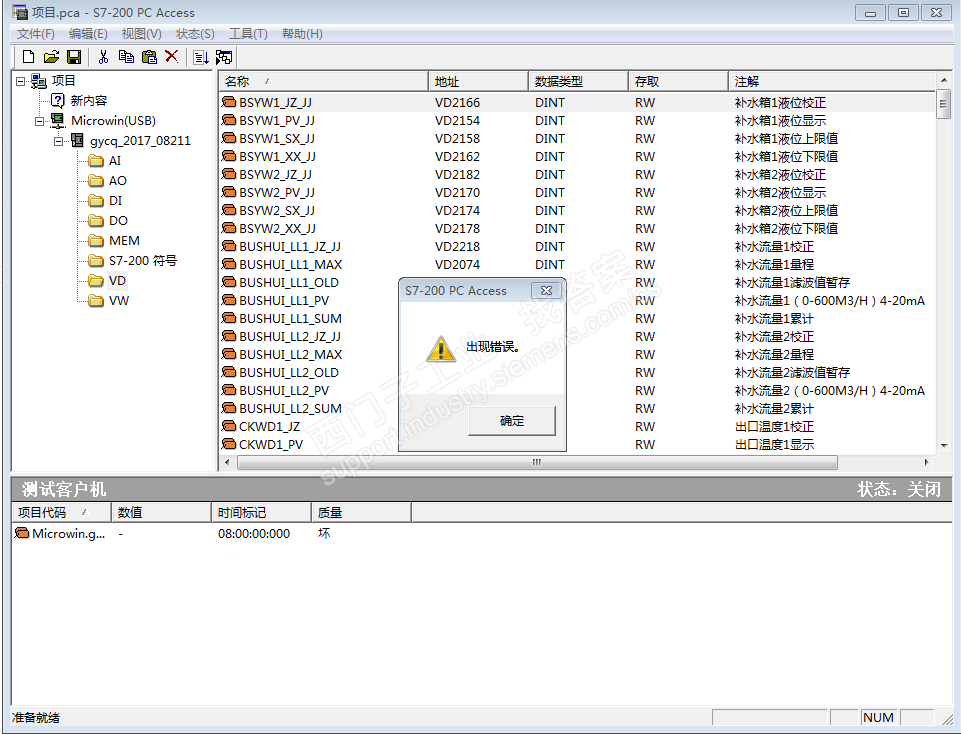This screenshot has width=961, height=734.
Task: Click the red Delete X icon
Action: pos(172,56)
